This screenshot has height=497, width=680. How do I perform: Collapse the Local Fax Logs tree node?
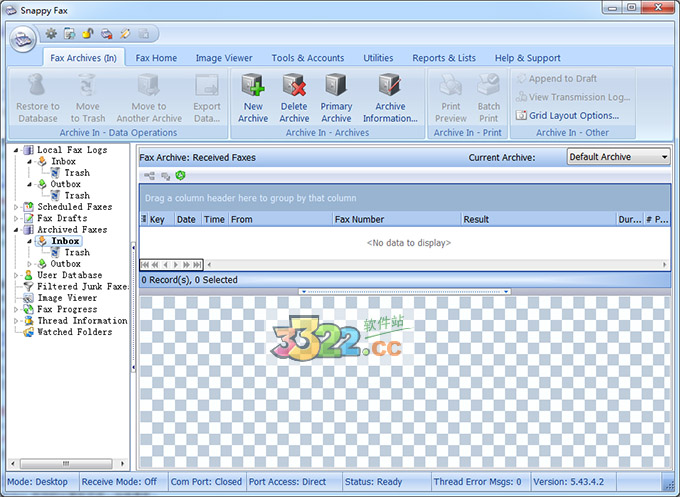tap(15, 150)
